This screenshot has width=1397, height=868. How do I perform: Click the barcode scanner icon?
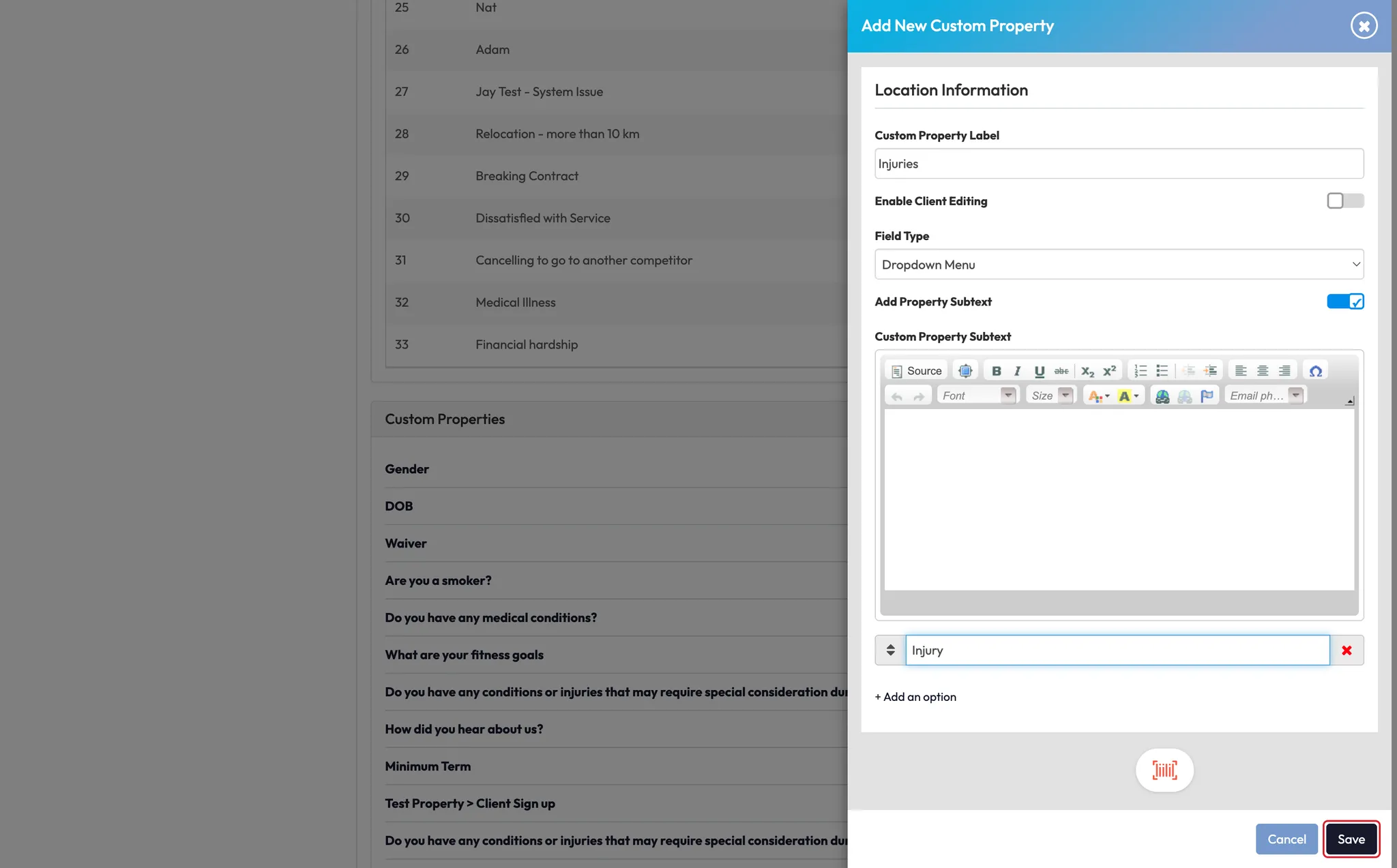(x=1164, y=770)
